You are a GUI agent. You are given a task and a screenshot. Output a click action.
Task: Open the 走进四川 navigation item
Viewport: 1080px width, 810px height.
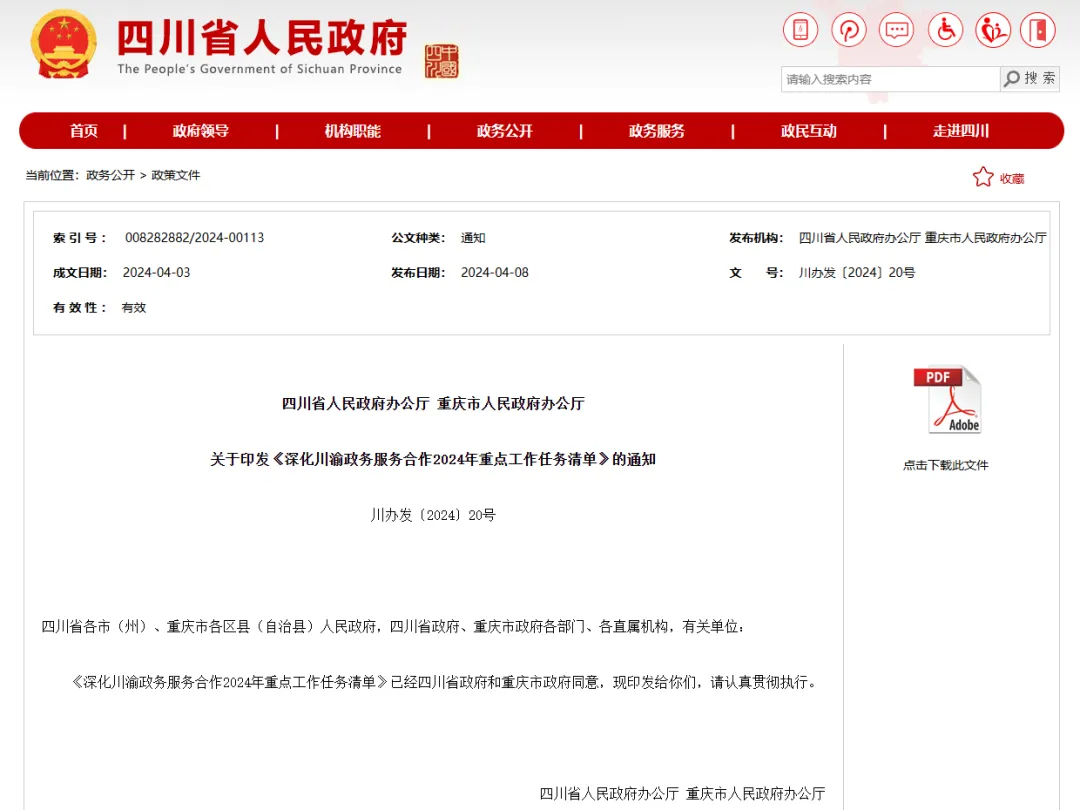(x=961, y=131)
